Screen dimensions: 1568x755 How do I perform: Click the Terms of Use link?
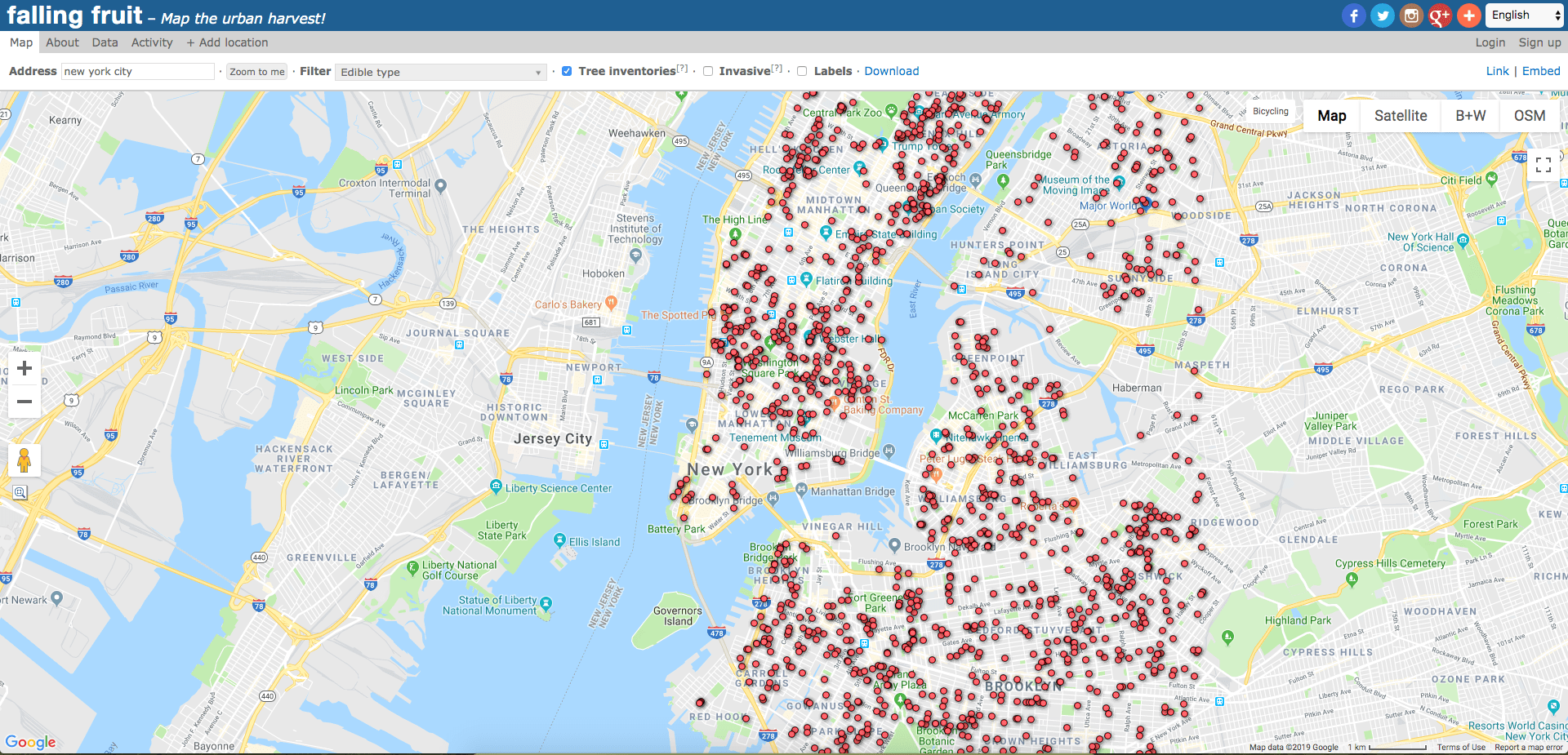pos(1462,747)
